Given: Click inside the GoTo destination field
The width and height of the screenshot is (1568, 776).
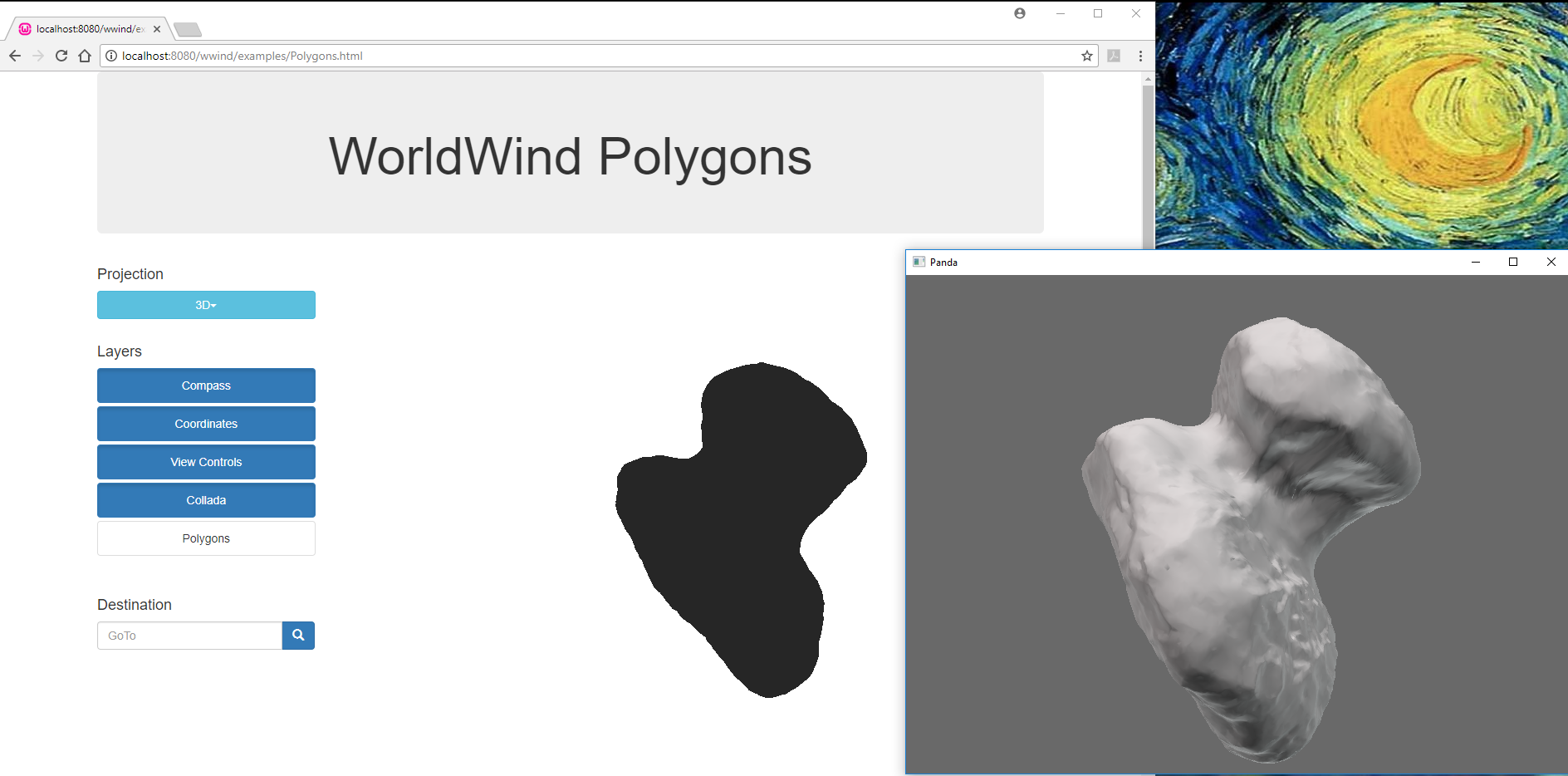Looking at the screenshot, I should click(x=189, y=635).
